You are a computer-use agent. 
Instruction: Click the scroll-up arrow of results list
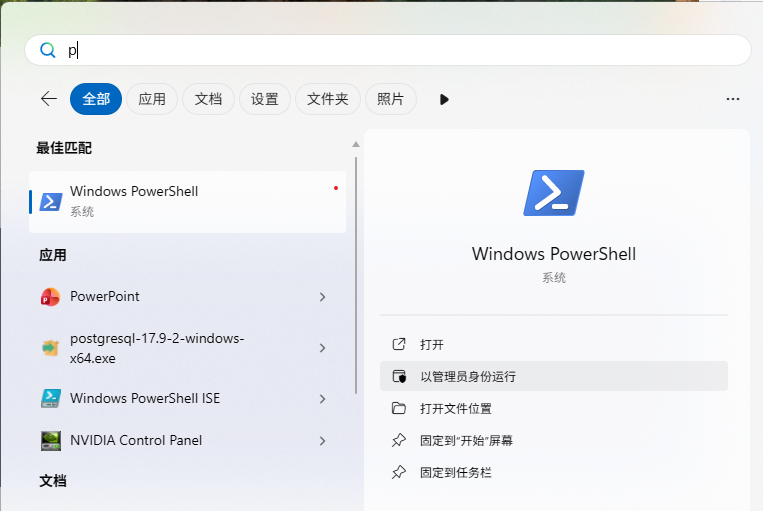(356, 144)
